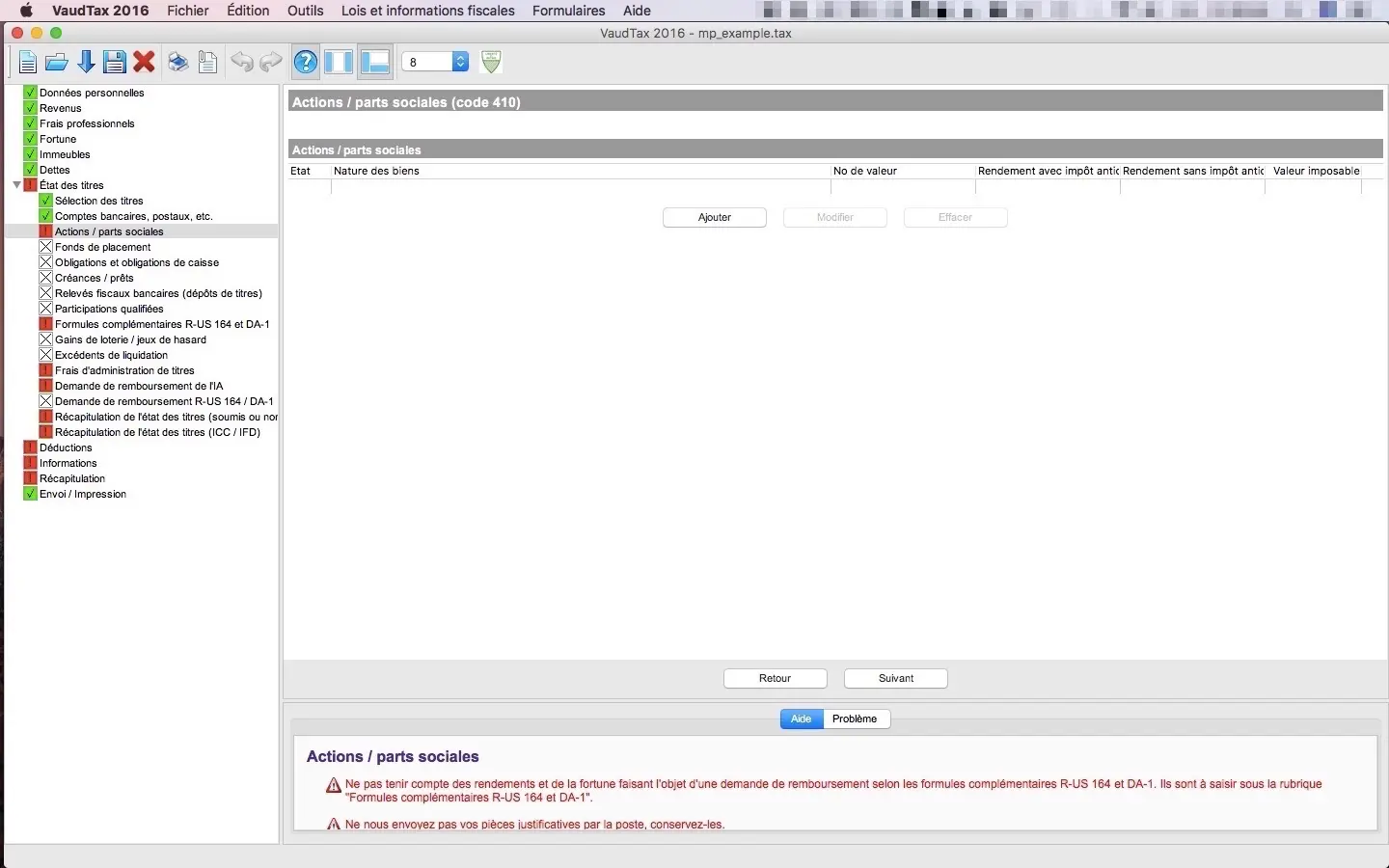This screenshot has height=868, width=1389.
Task: Select Revenus in the navigation tree
Action: point(61,108)
